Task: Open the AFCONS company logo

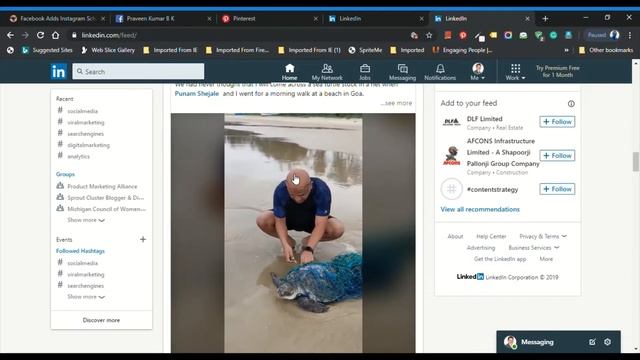Action: coord(451,156)
